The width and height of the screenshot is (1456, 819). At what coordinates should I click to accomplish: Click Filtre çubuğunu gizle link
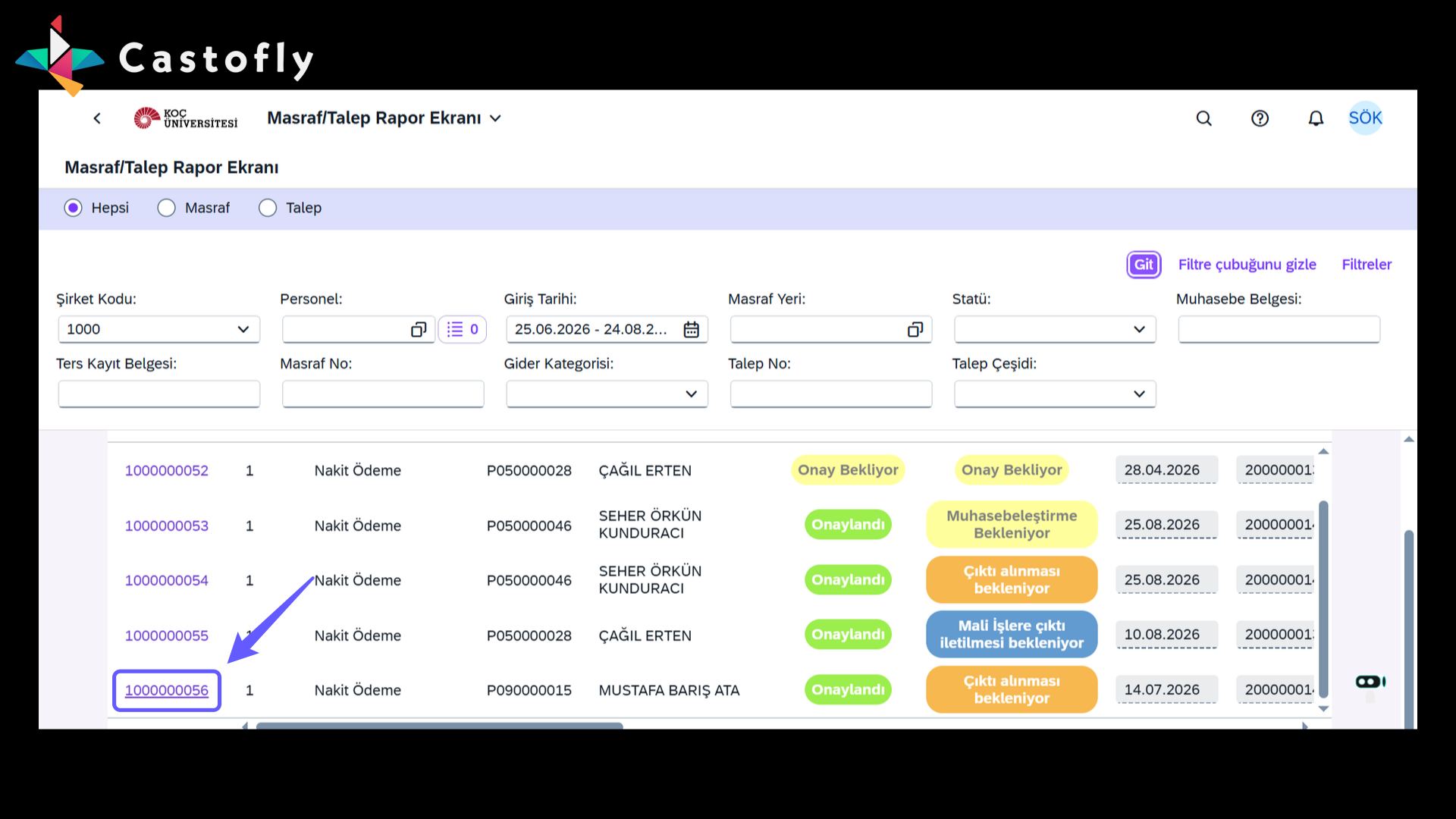1247,265
